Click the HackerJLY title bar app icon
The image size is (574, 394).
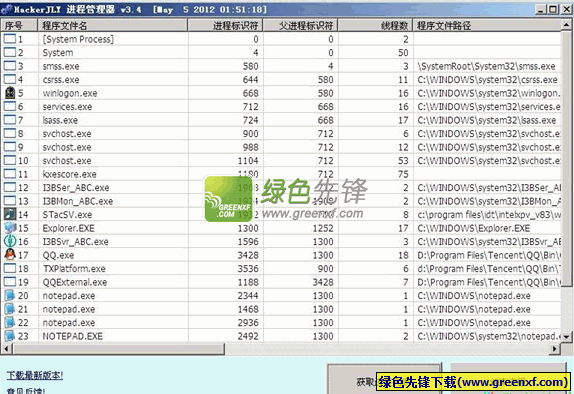pyautogui.click(x=6, y=9)
